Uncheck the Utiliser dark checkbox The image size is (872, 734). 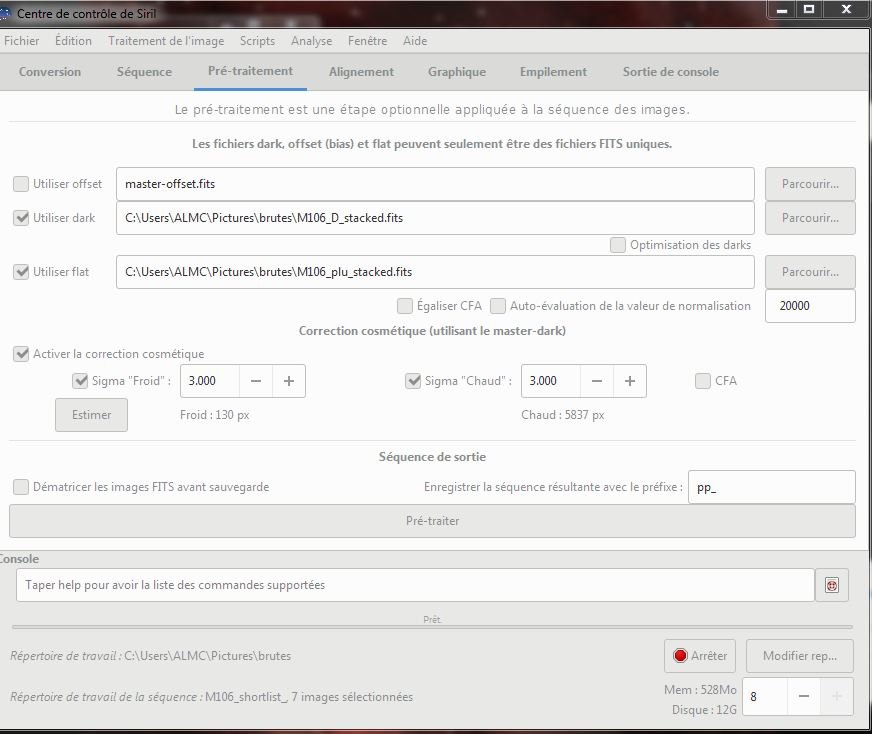(x=21, y=218)
